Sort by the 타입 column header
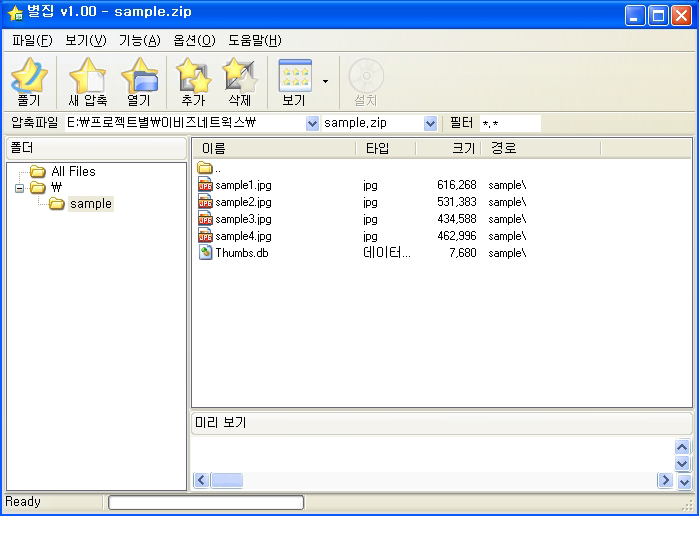700x538 pixels. 377,148
